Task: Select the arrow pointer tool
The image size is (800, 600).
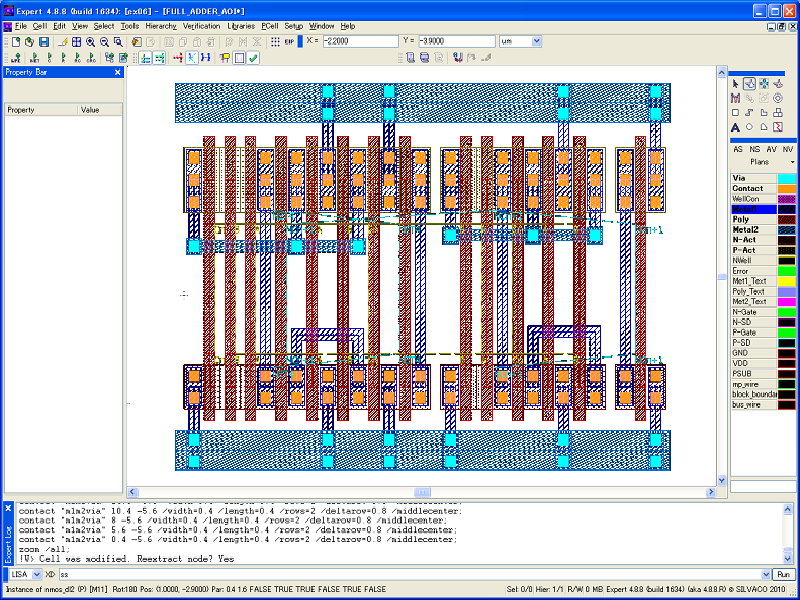Action: 735,83
